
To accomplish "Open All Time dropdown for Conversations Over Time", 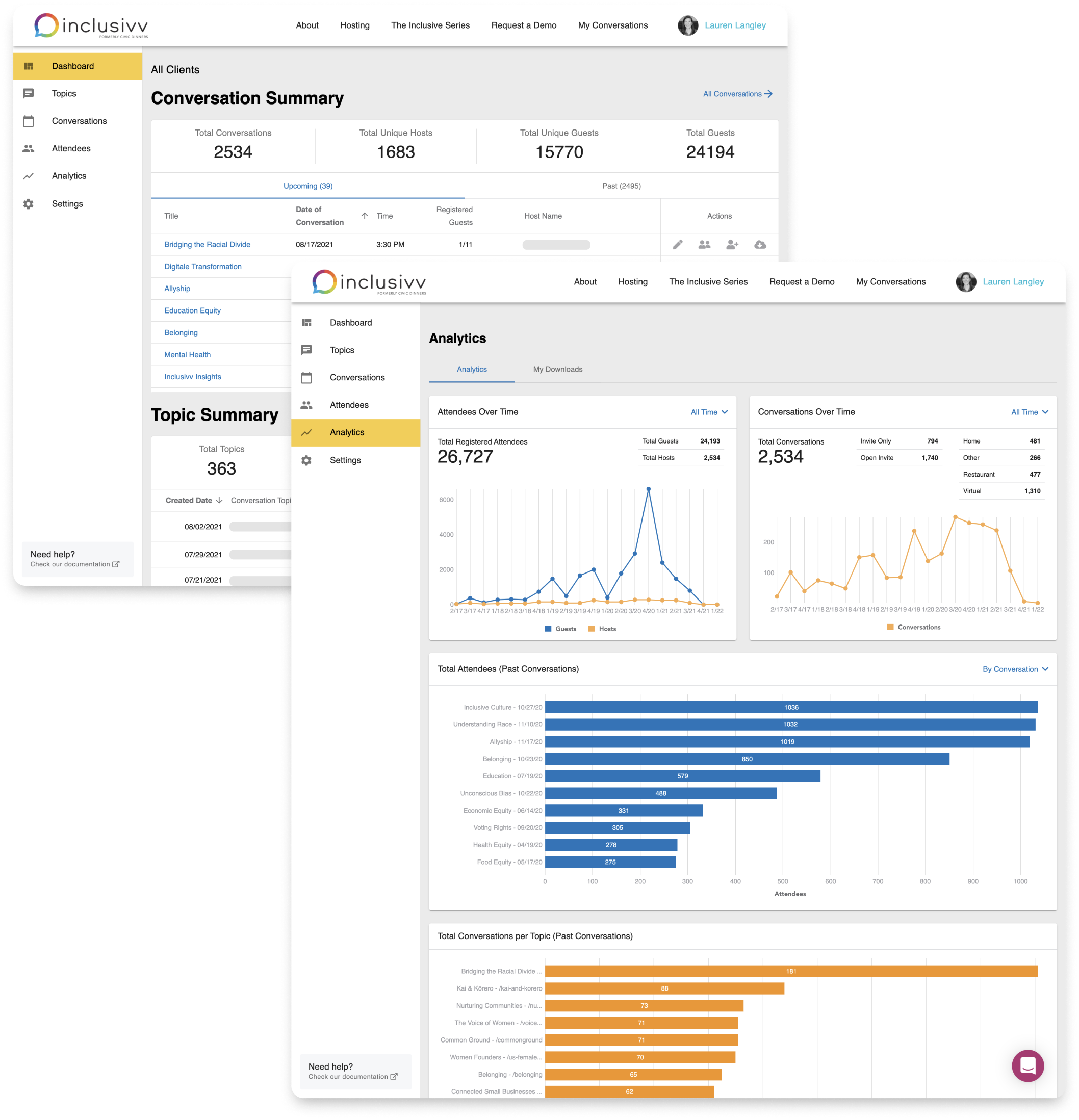I will (x=1029, y=412).
